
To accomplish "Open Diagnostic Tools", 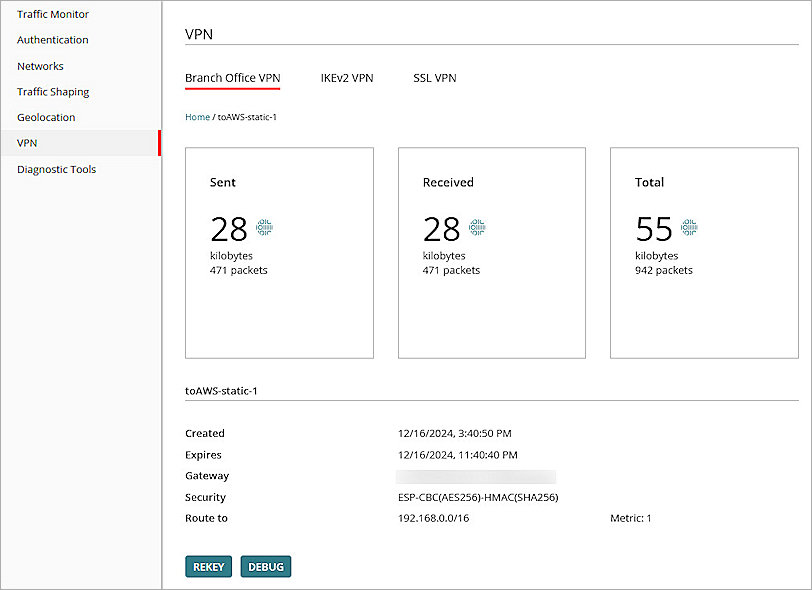I will (x=58, y=169).
